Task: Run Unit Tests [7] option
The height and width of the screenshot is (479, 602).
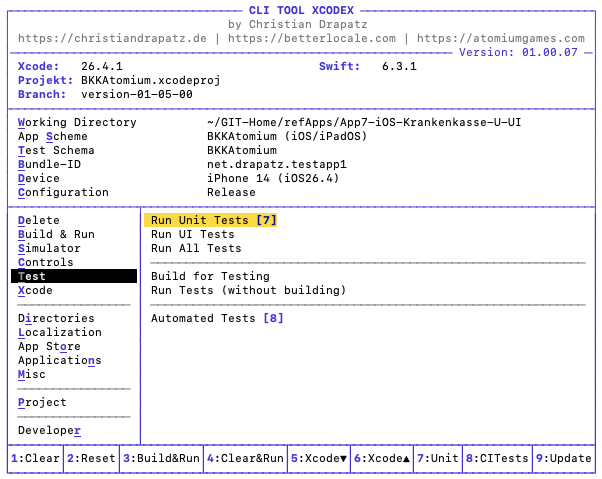Action: pyautogui.click(x=210, y=220)
